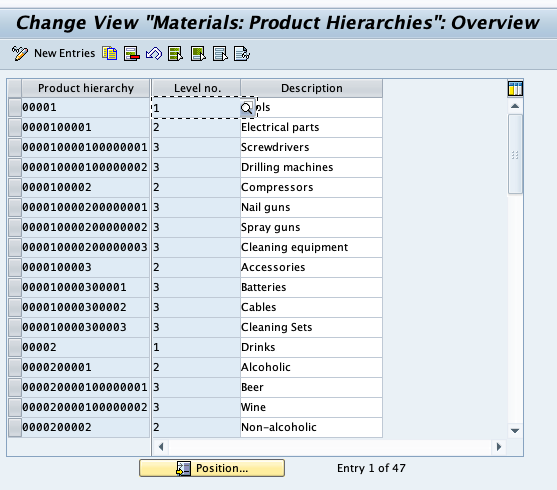The image size is (557, 490).
Task: Click the Product hierarchy column header
Action: click(86, 88)
